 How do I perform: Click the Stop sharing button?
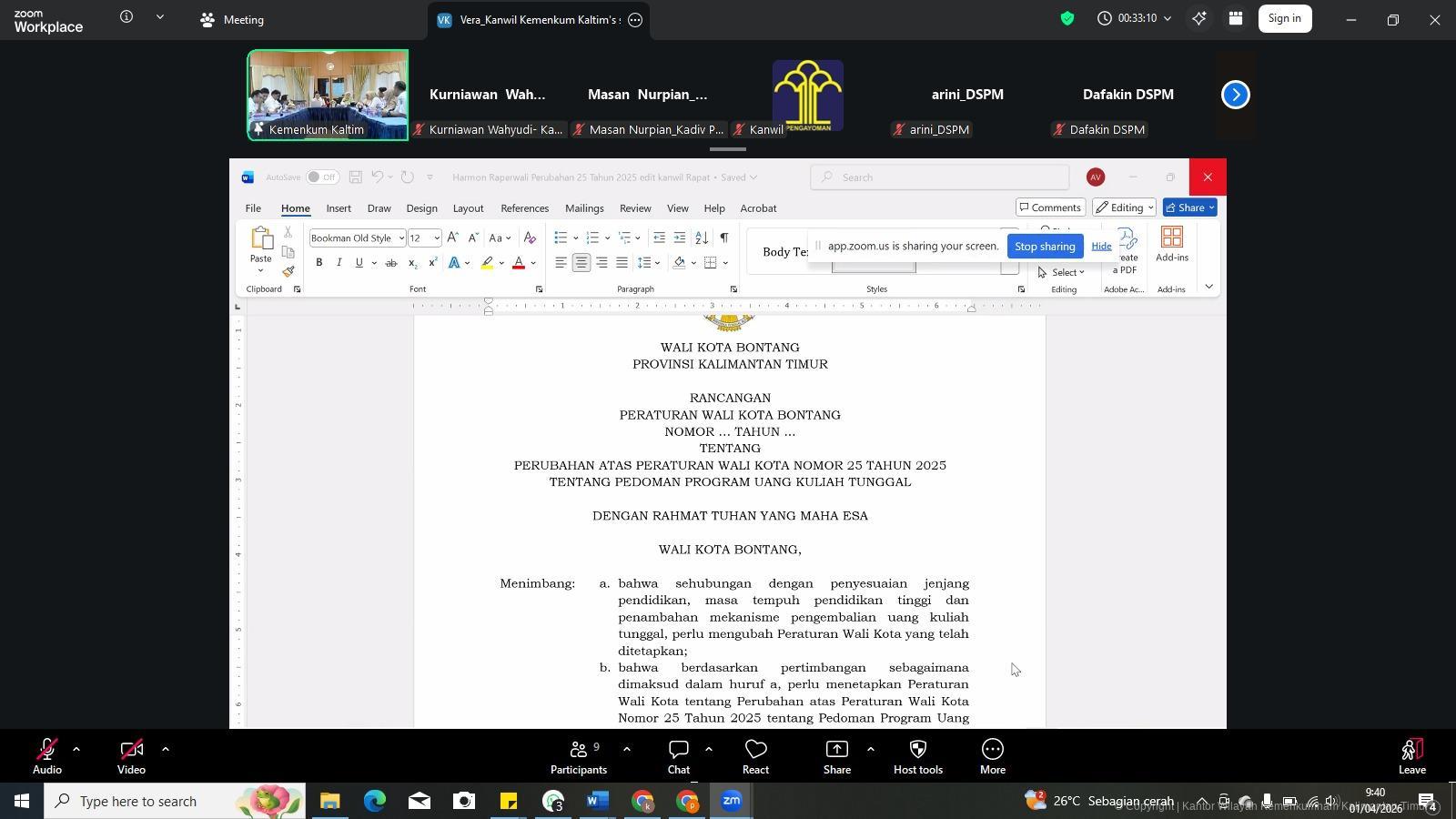pyautogui.click(x=1045, y=247)
